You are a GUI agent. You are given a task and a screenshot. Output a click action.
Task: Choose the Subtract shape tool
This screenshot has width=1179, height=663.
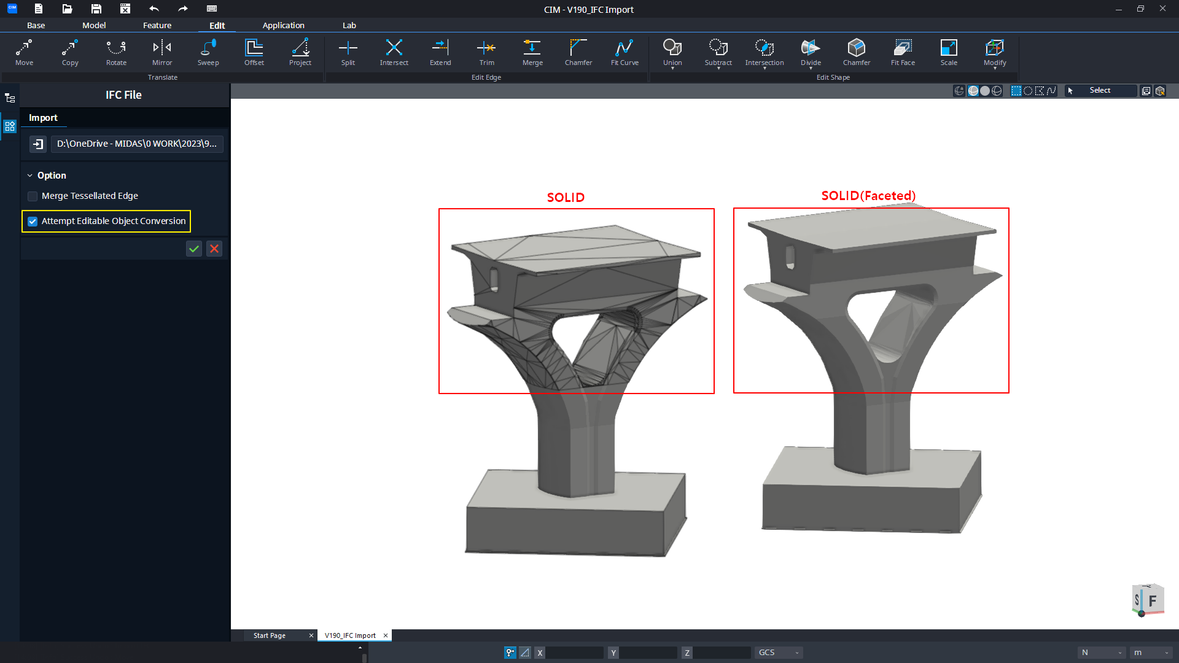click(718, 53)
